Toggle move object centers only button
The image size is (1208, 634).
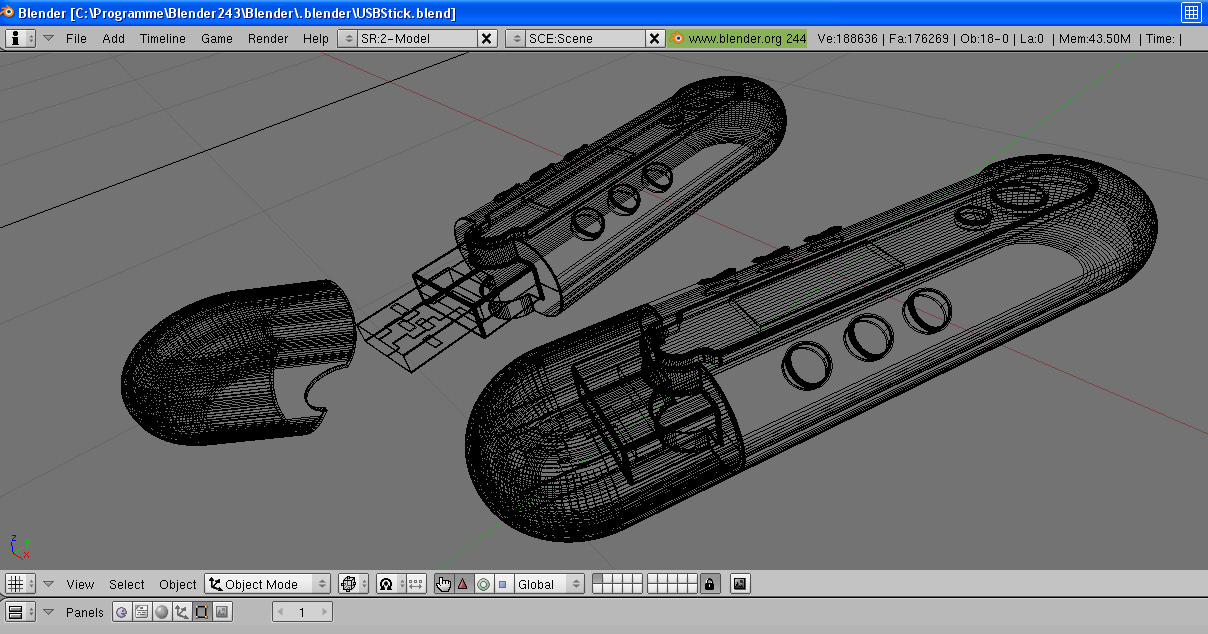[x=416, y=584]
